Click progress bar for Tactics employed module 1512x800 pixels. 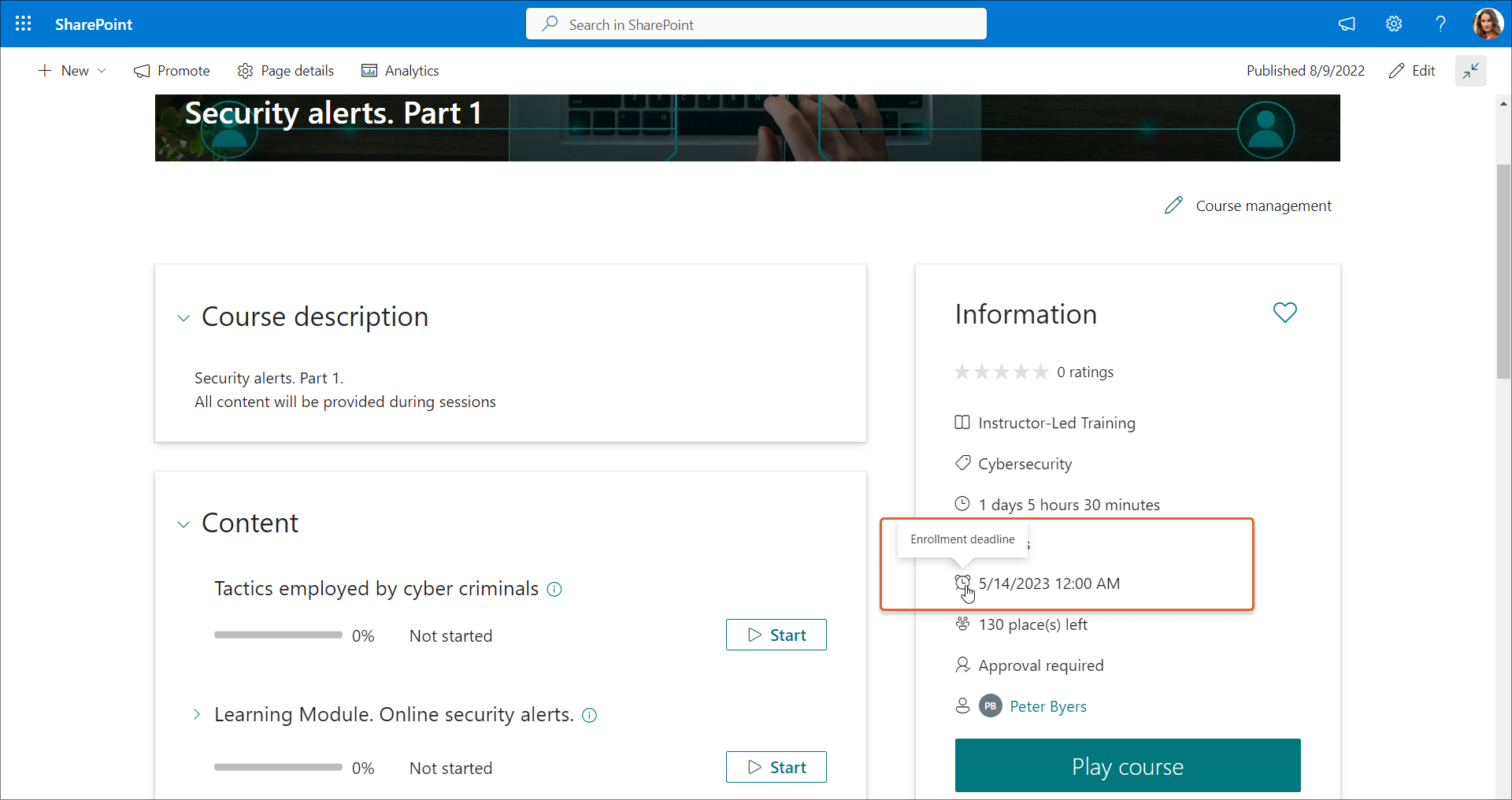278,635
